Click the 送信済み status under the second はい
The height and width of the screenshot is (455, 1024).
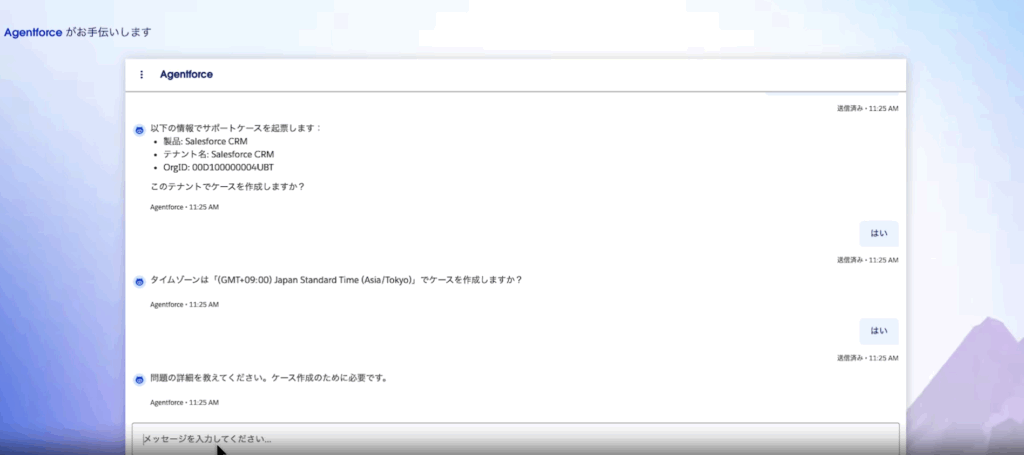(x=867, y=358)
